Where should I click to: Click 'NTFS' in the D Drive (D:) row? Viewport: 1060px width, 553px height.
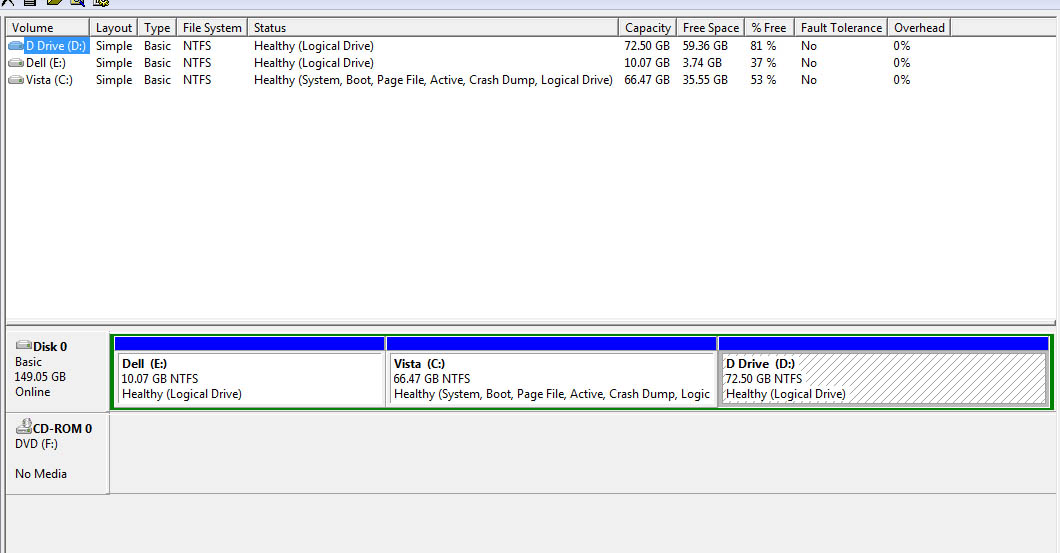197,46
